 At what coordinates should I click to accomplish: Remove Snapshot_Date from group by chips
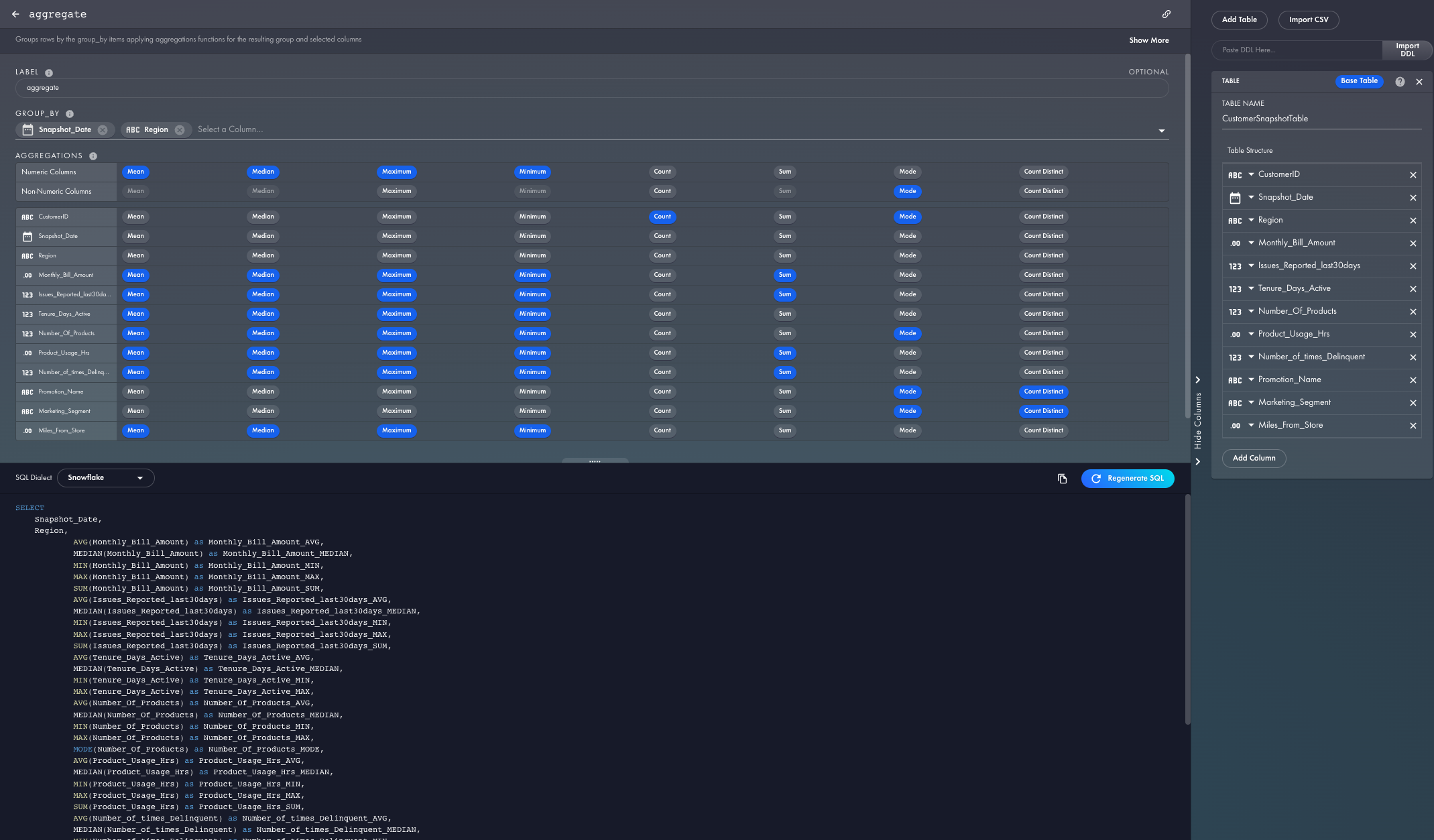[103, 130]
